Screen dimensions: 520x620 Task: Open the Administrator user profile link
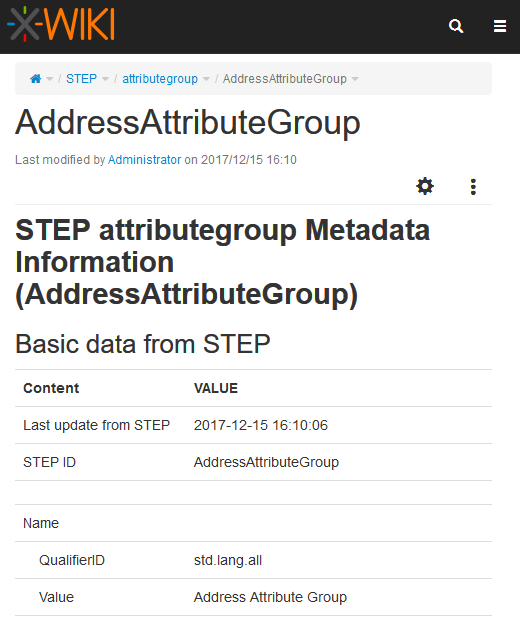click(x=144, y=160)
